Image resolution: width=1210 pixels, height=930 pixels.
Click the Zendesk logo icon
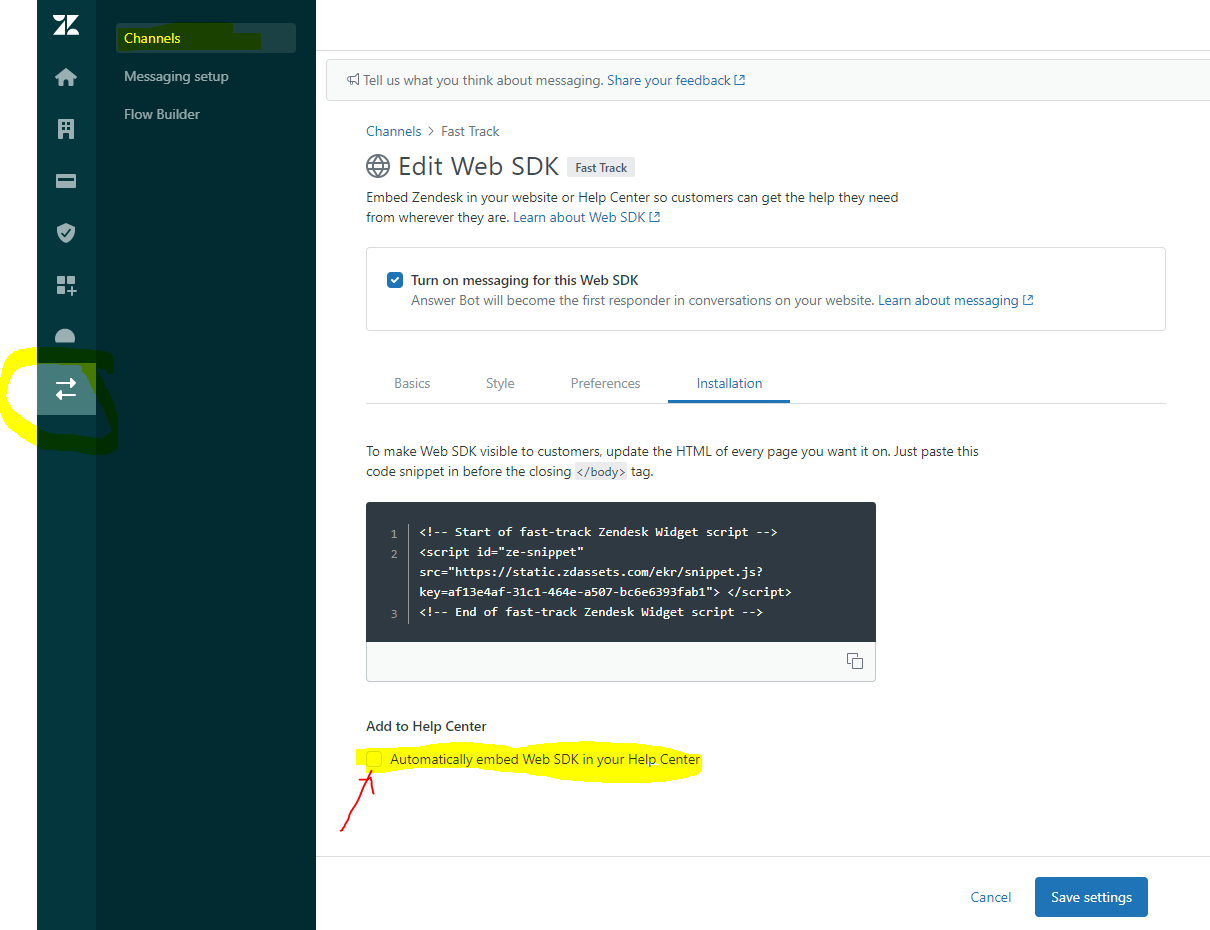[x=66, y=26]
